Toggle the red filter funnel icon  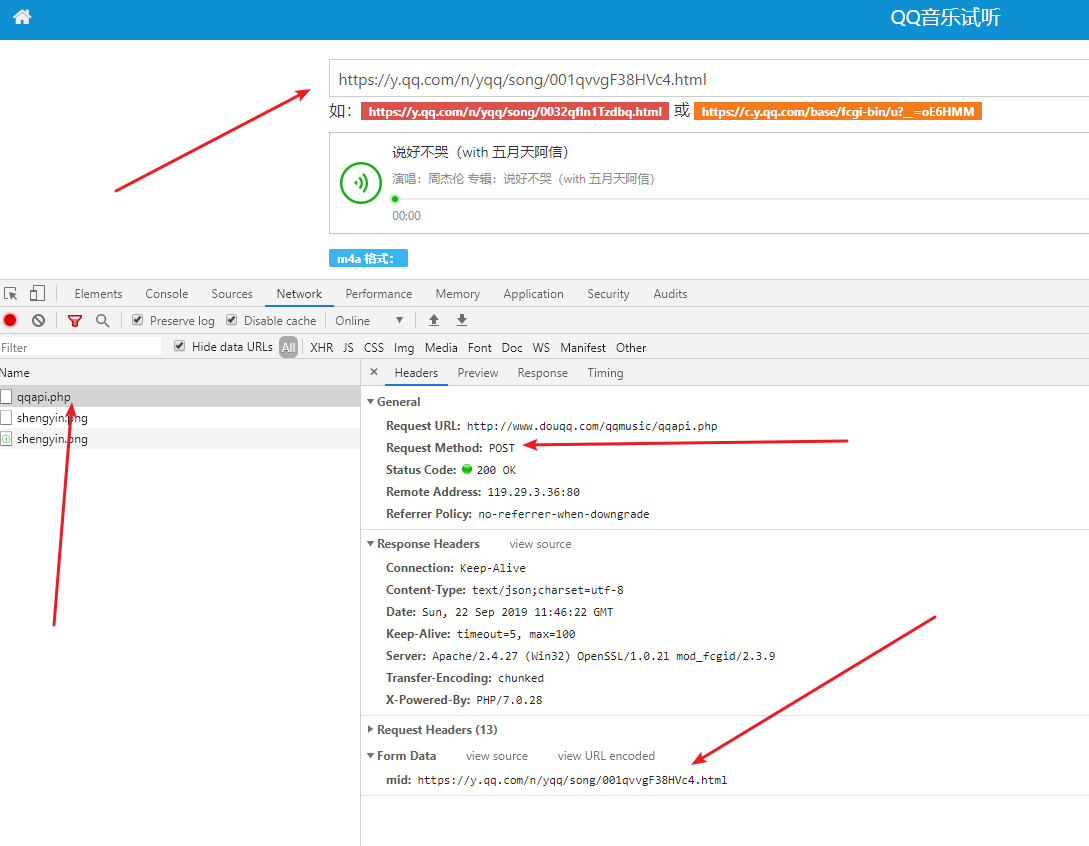tap(75, 320)
